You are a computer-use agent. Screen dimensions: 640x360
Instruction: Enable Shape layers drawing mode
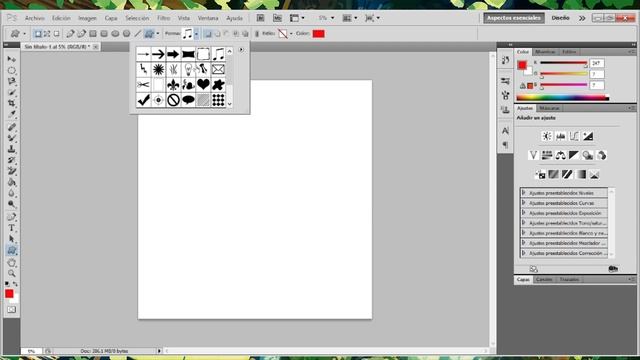[x=38, y=34]
